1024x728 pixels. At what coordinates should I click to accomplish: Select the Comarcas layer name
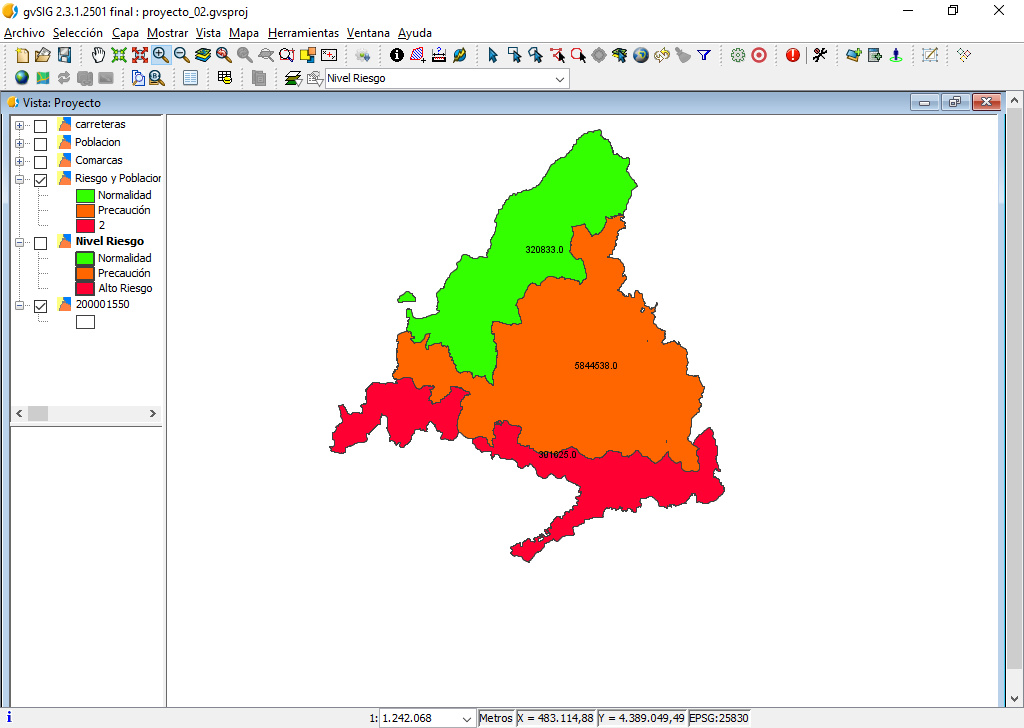point(99,160)
